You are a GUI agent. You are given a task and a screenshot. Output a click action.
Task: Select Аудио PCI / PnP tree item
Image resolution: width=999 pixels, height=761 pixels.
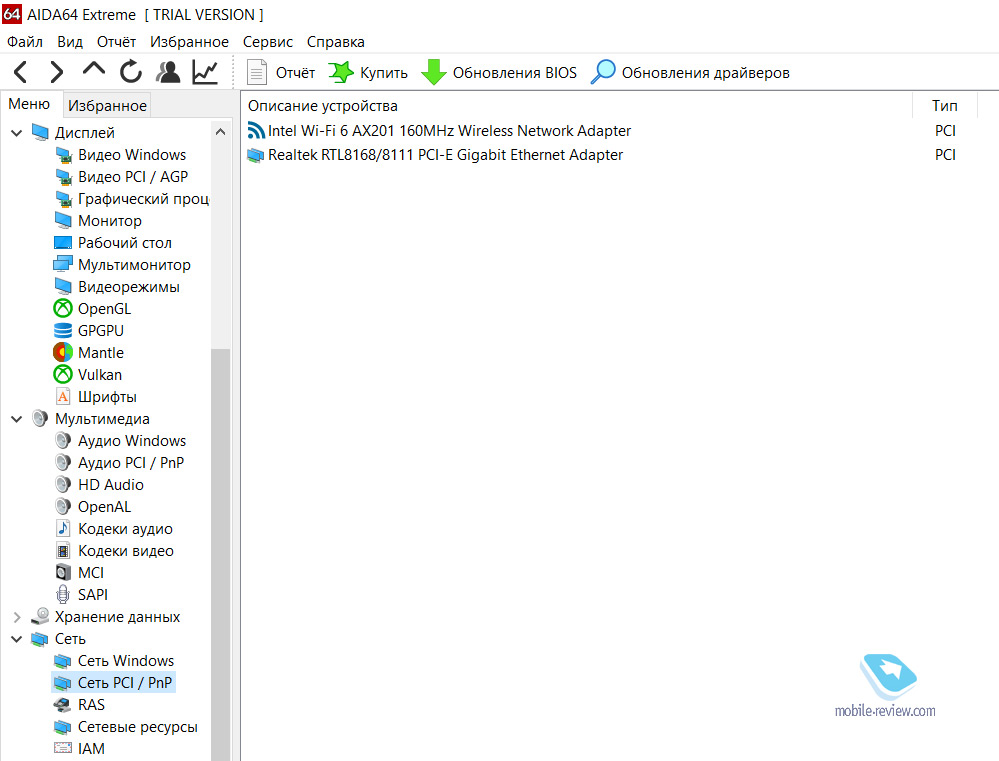coord(131,463)
